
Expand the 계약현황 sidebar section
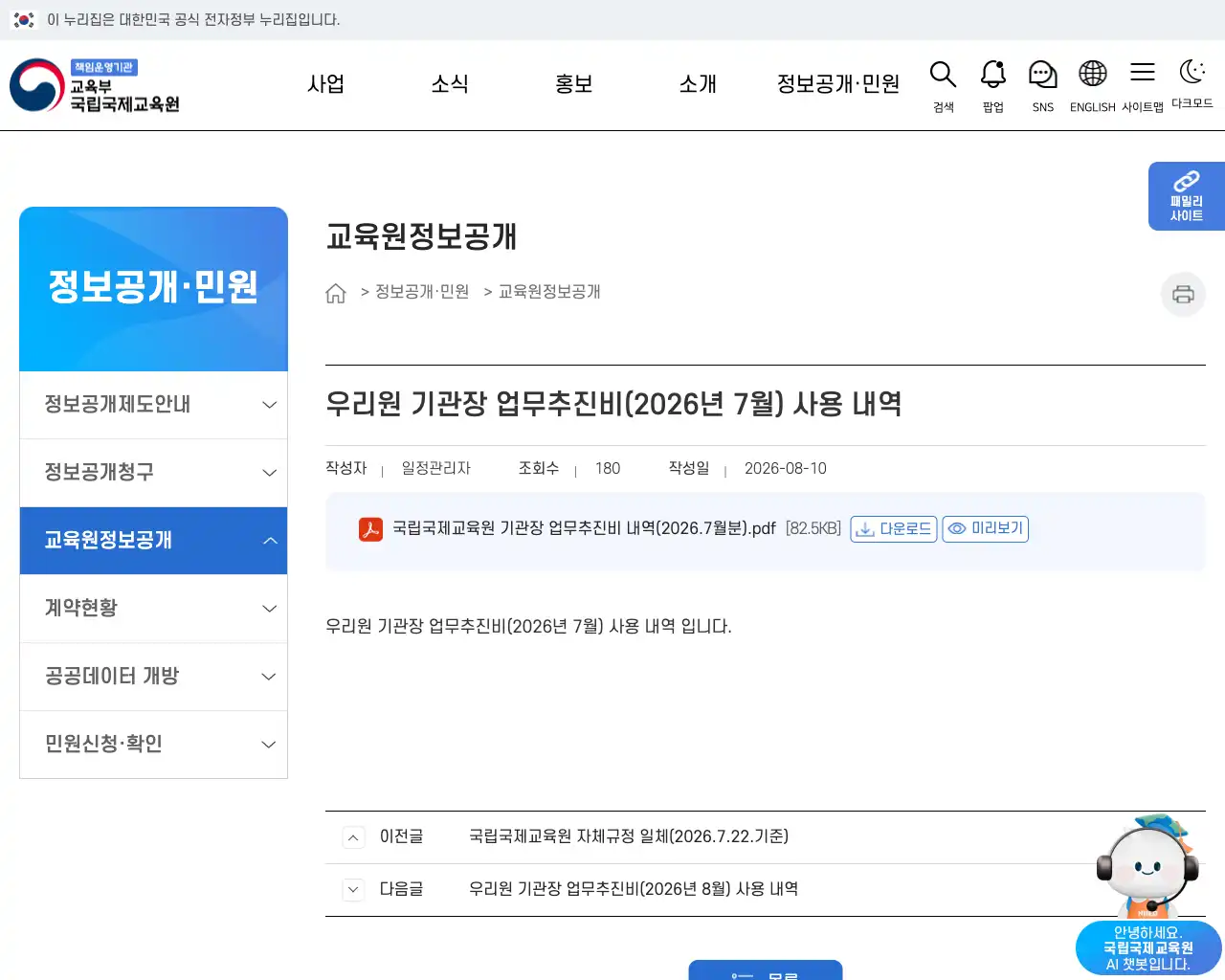coord(153,609)
